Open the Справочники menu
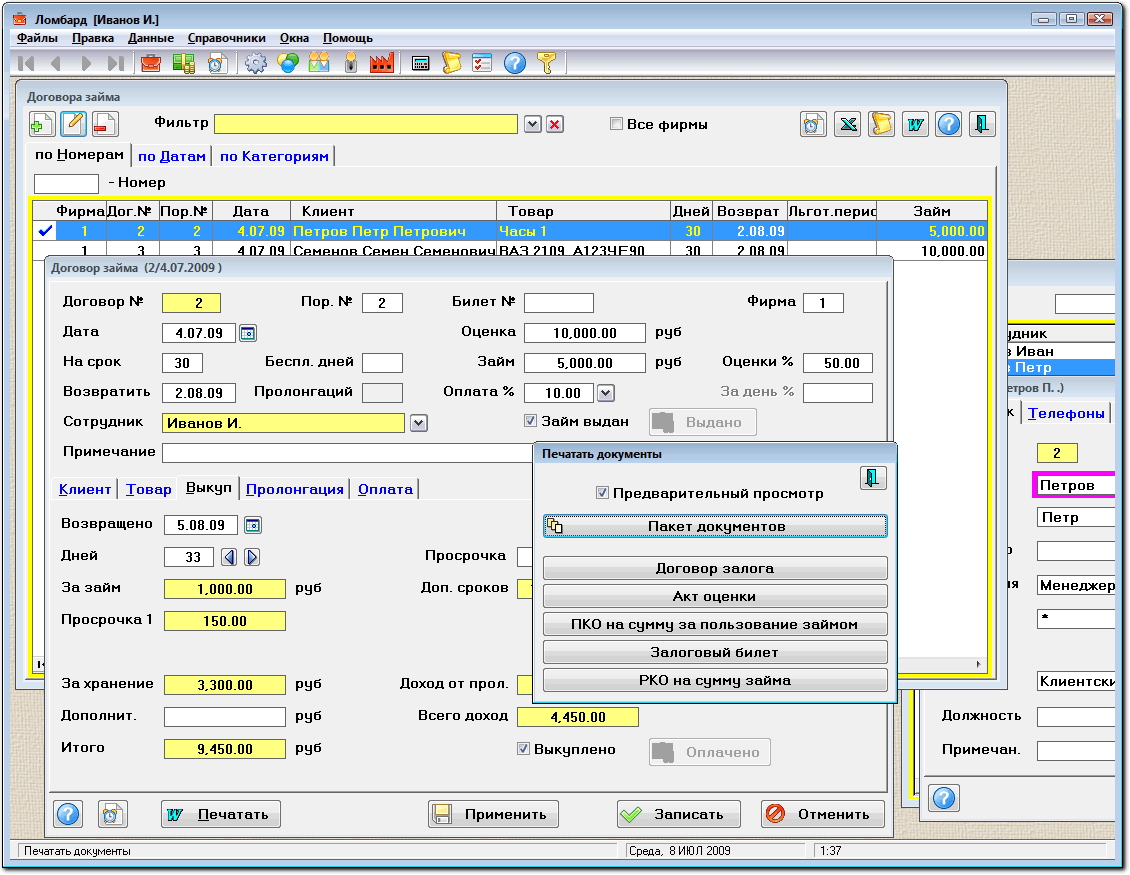Image resolution: width=1130 pixels, height=875 pixels. click(x=225, y=38)
